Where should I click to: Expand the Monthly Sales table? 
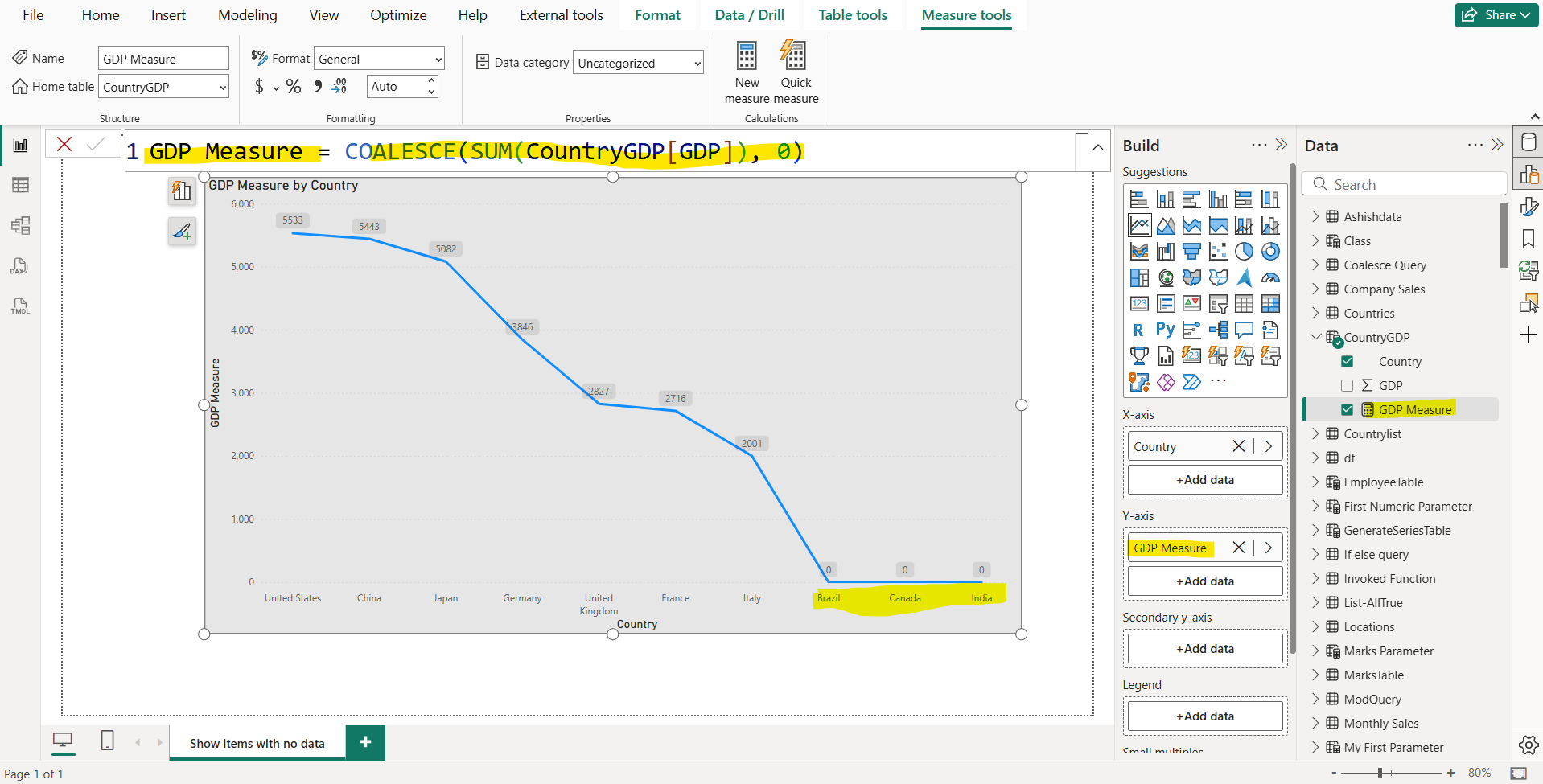point(1316,723)
